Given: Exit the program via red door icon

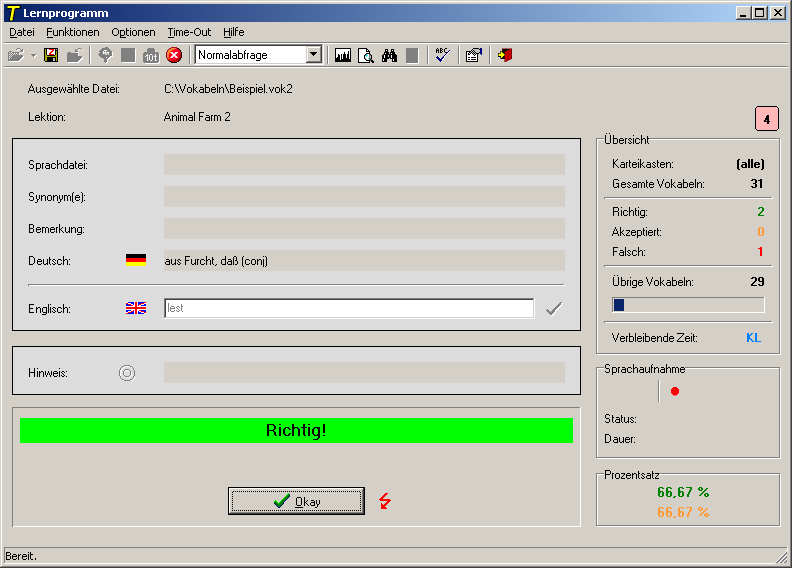Looking at the screenshot, I should (505, 55).
